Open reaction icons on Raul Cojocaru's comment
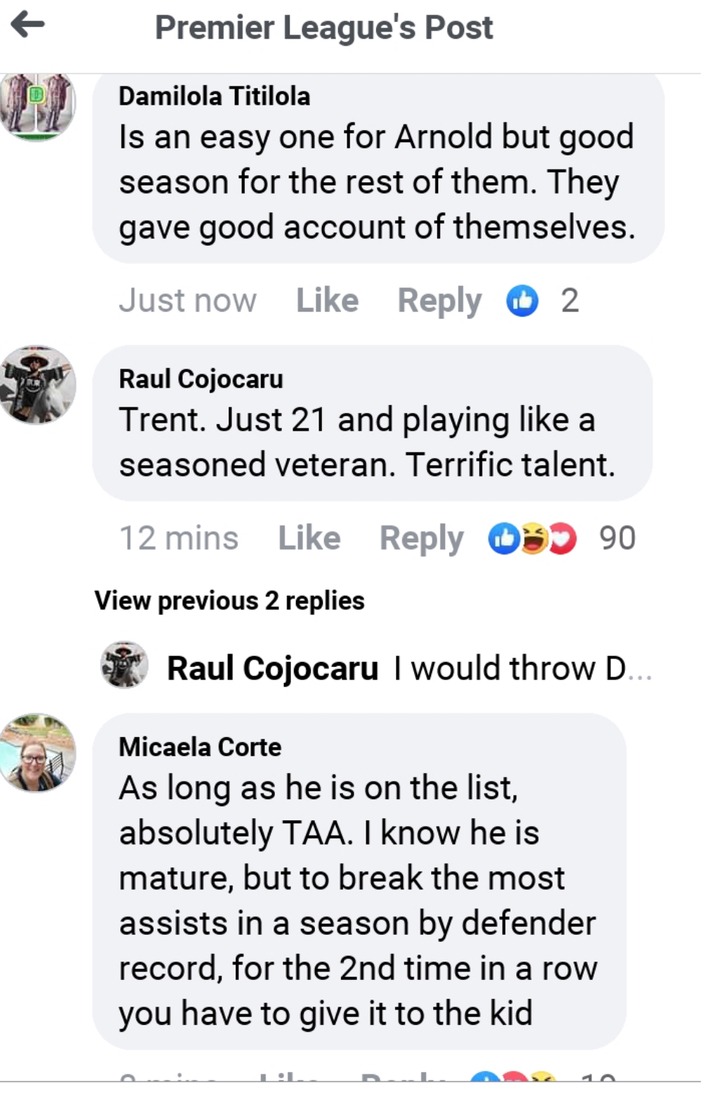Image resolution: width=720 pixels, height=1110 pixels. click(x=532, y=539)
